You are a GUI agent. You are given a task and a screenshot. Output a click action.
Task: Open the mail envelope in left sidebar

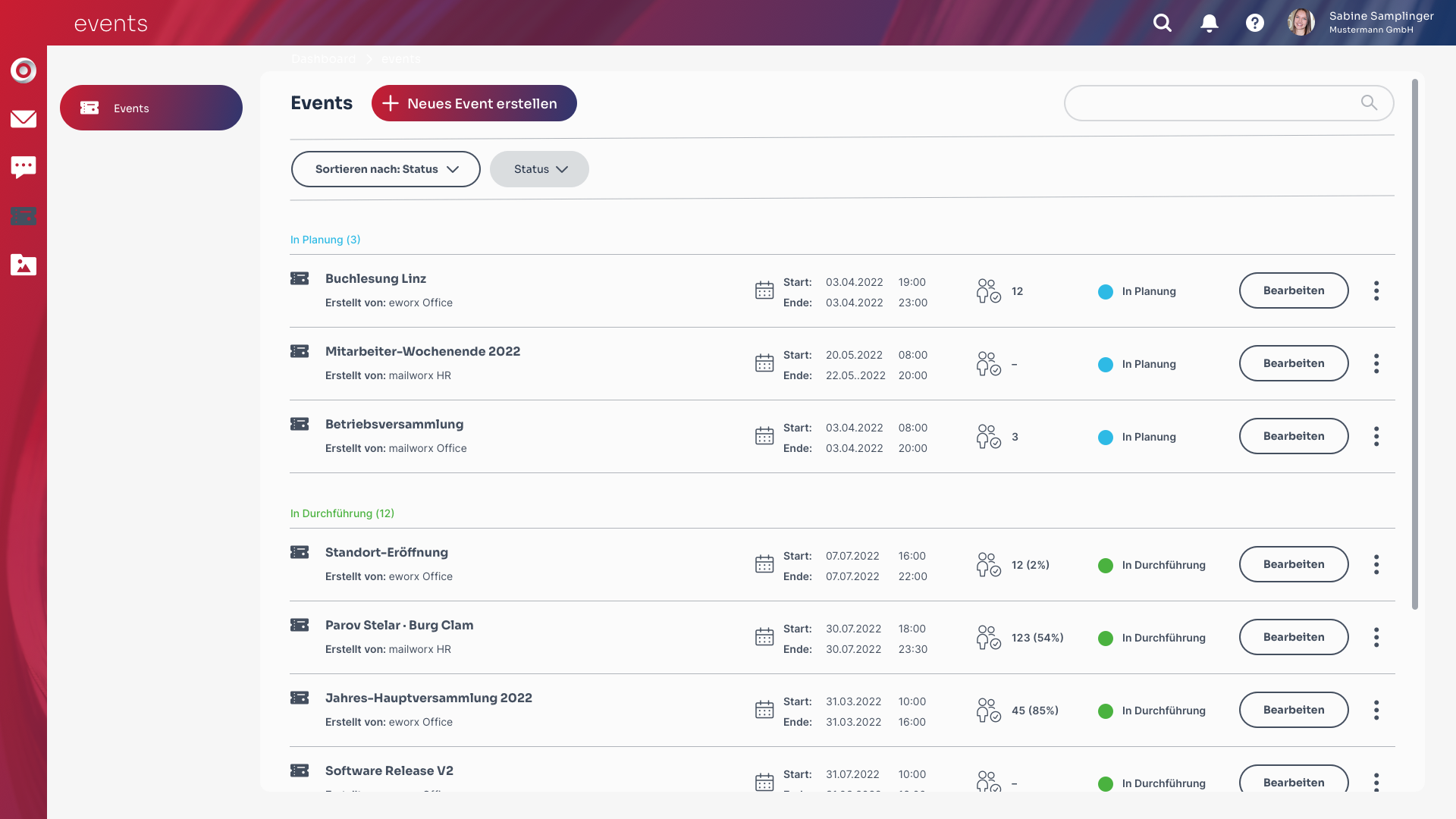pos(24,119)
